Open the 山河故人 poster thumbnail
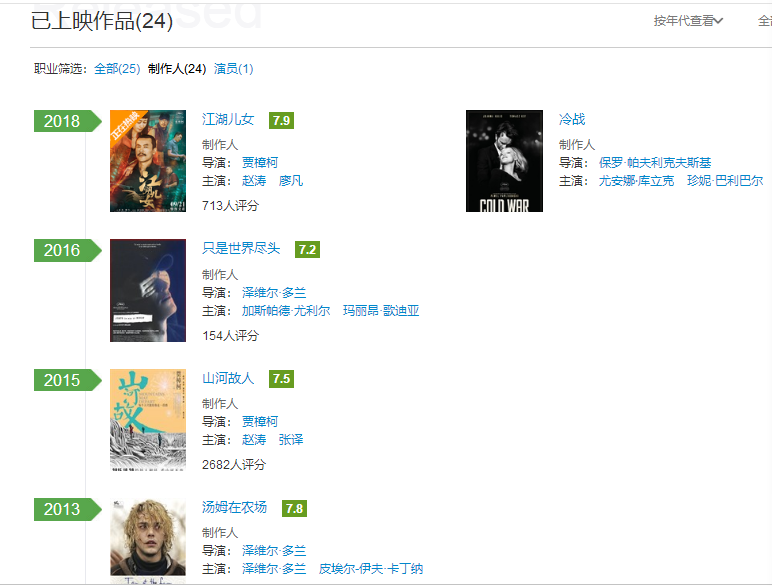This screenshot has width=772, height=586. 148,420
